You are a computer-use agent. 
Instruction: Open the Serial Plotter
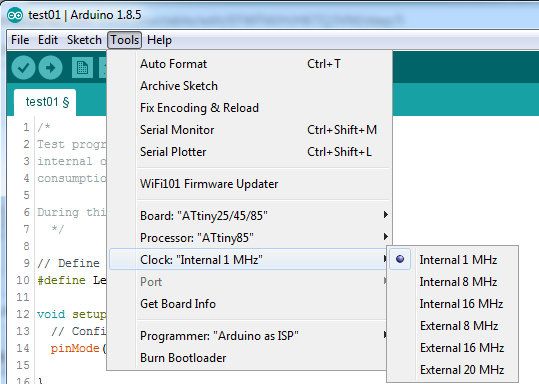click(x=249, y=152)
